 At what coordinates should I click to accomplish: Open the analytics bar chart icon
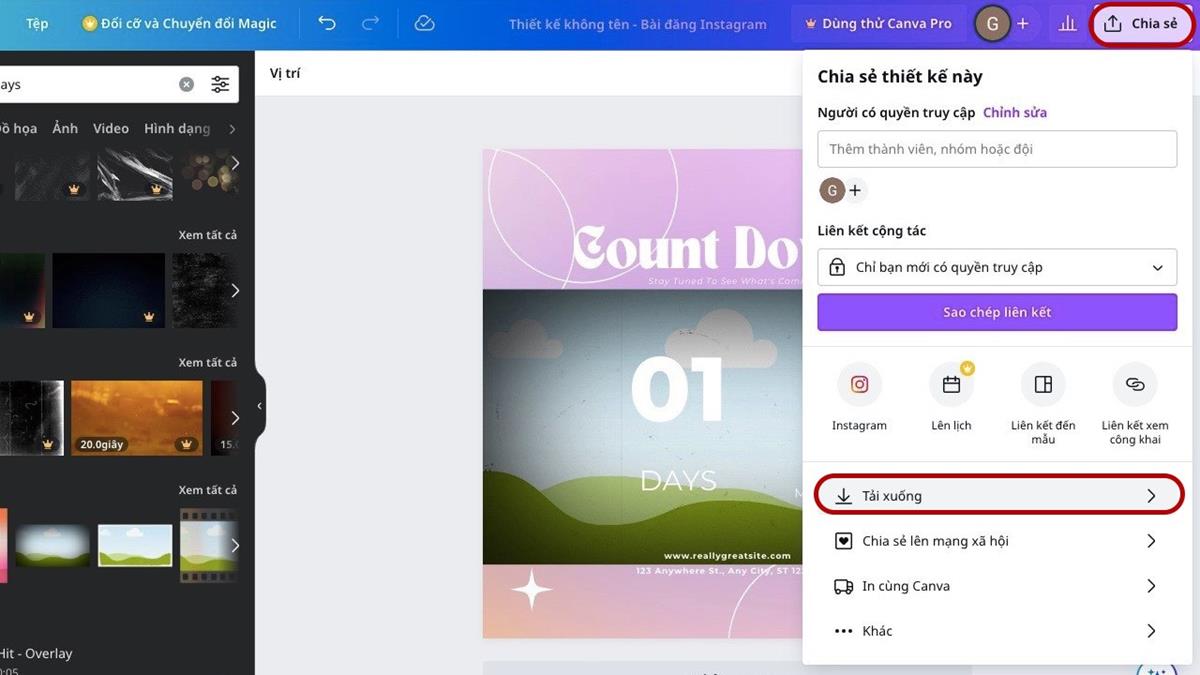tap(1067, 23)
